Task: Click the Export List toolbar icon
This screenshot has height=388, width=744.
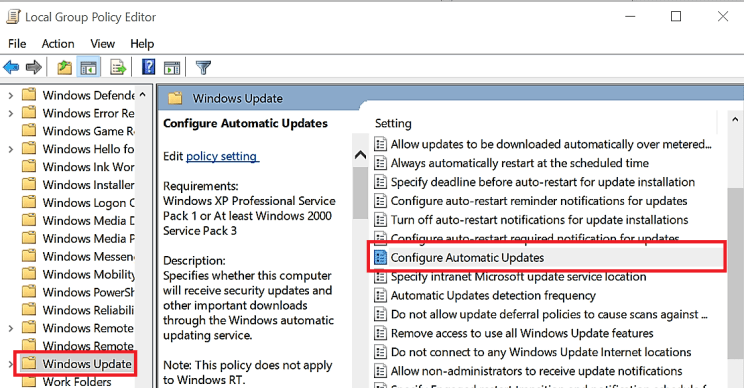Action: pos(118,67)
